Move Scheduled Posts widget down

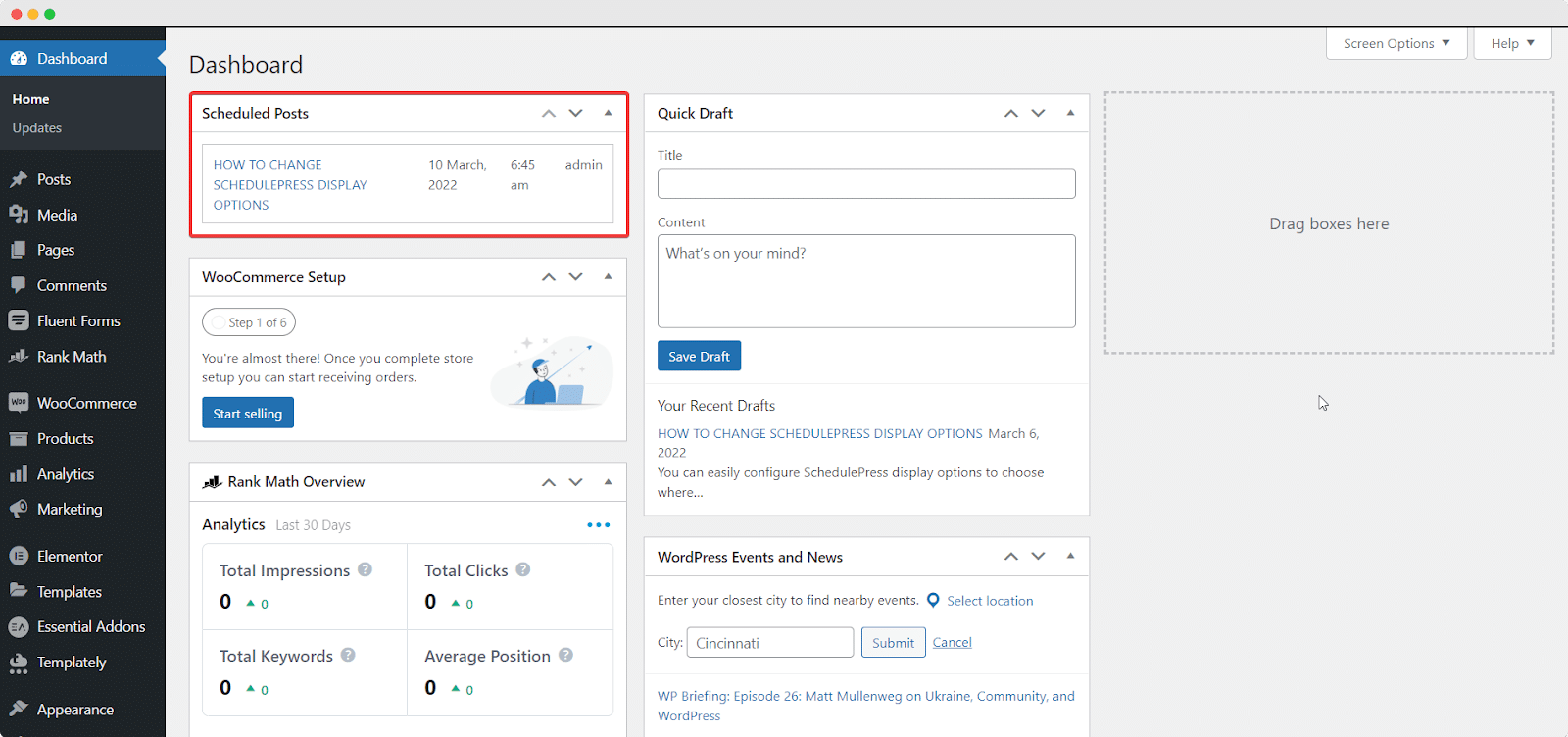click(x=576, y=114)
